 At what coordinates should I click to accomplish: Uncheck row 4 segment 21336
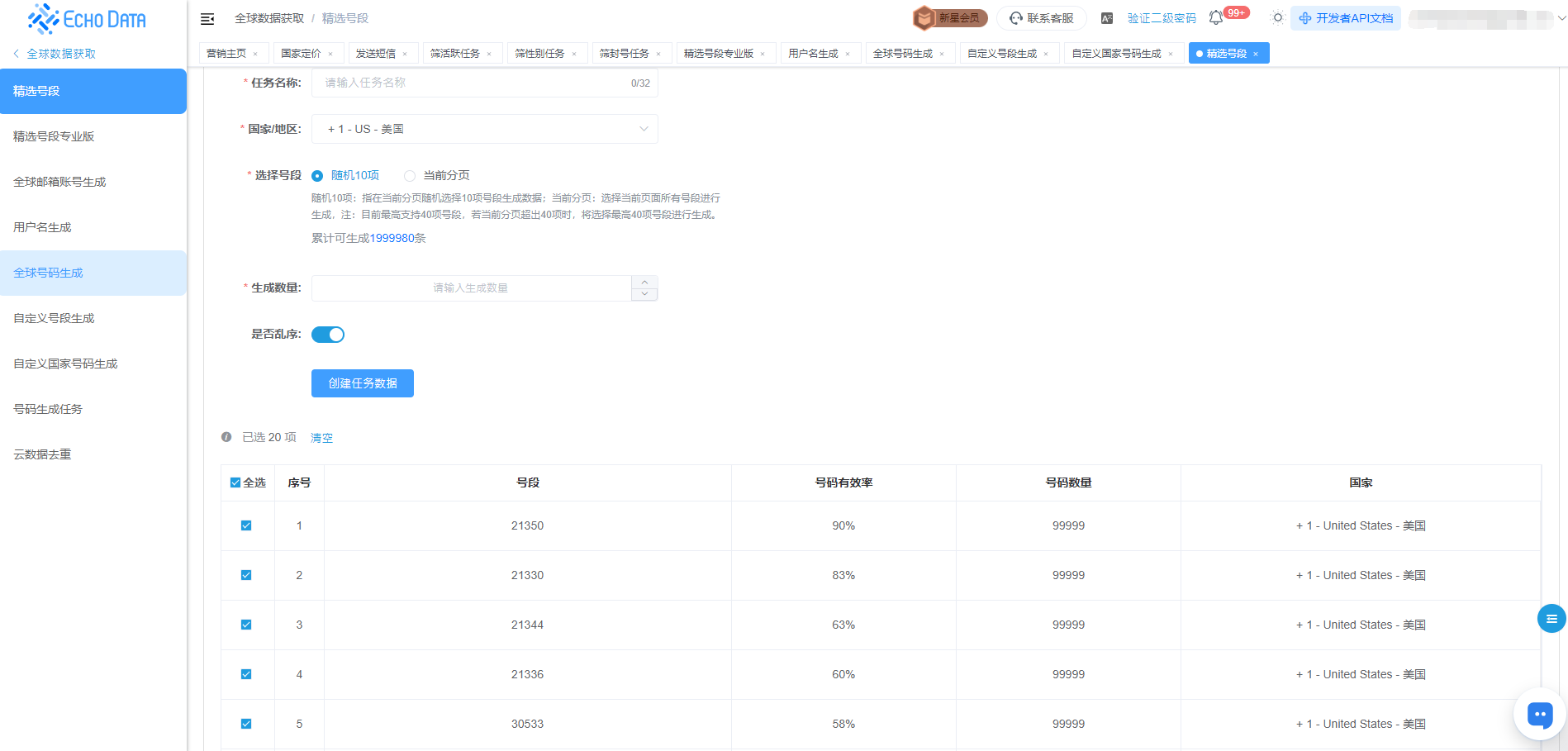[x=246, y=674]
